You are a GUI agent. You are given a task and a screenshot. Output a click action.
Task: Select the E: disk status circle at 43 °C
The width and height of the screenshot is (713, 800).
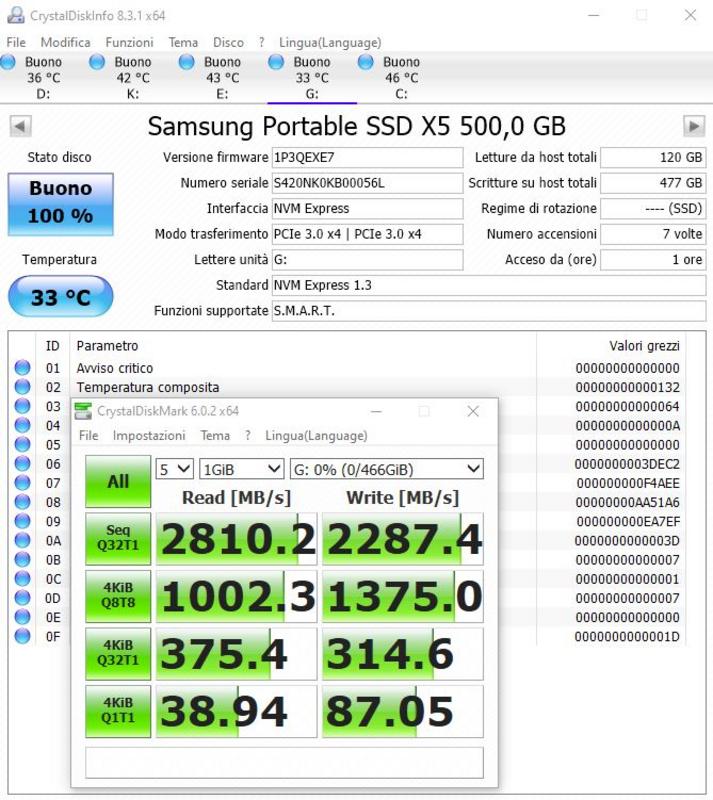[187, 62]
